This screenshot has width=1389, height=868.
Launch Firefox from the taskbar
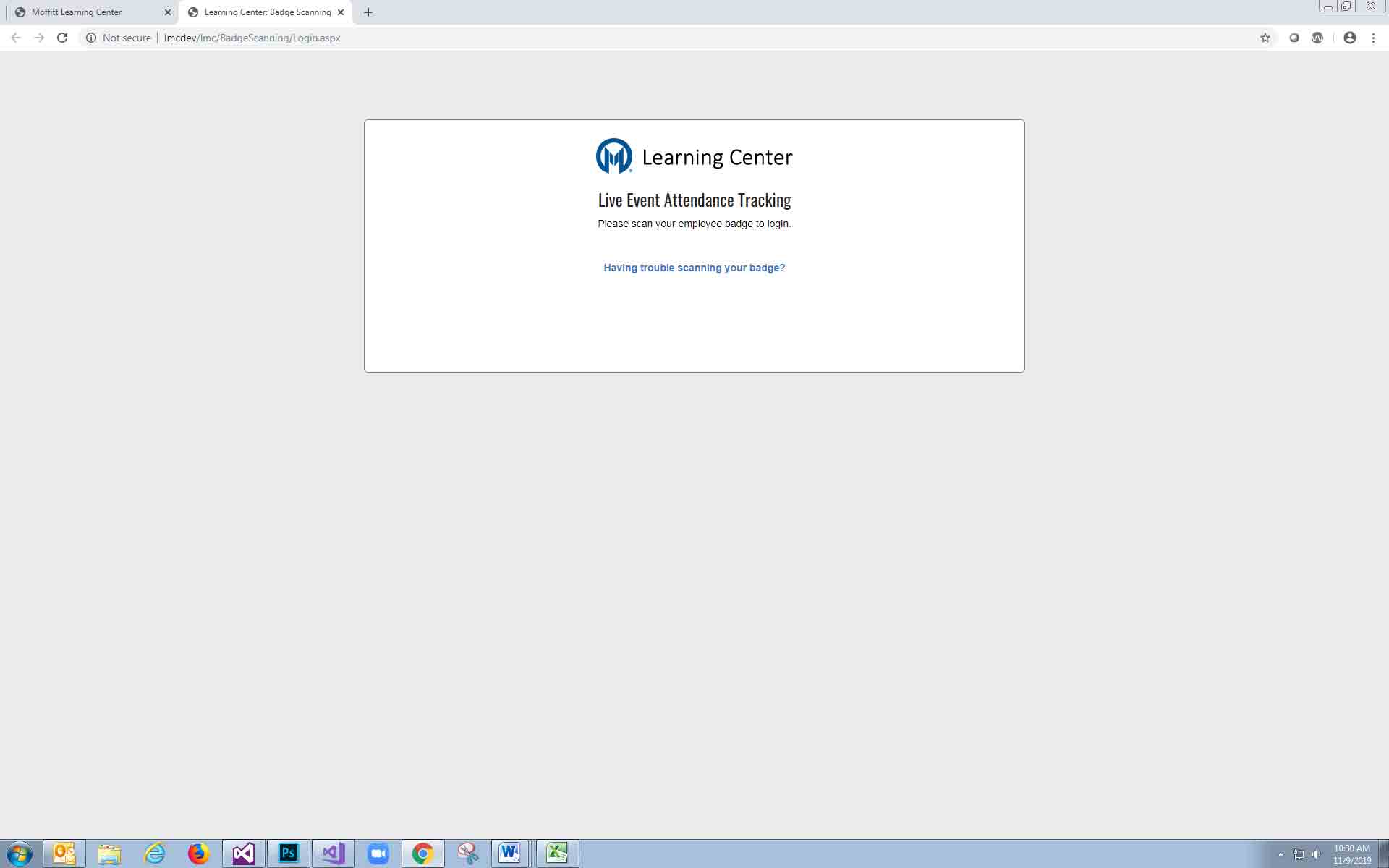coord(198,854)
